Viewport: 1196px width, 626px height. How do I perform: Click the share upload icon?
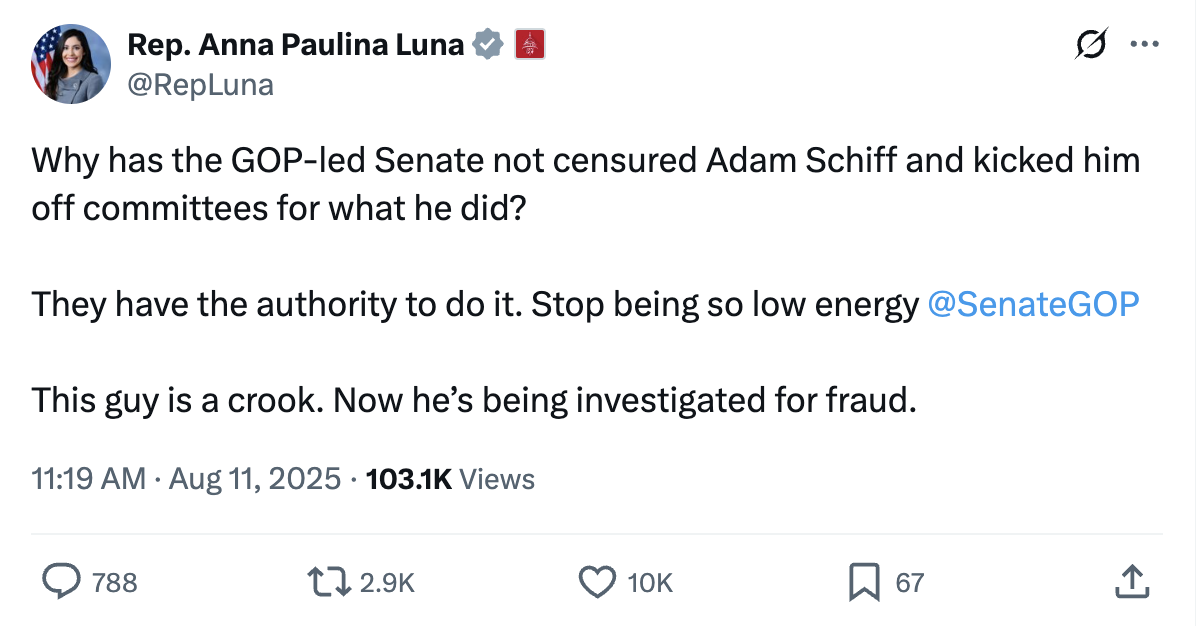pyautogui.click(x=1129, y=581)
